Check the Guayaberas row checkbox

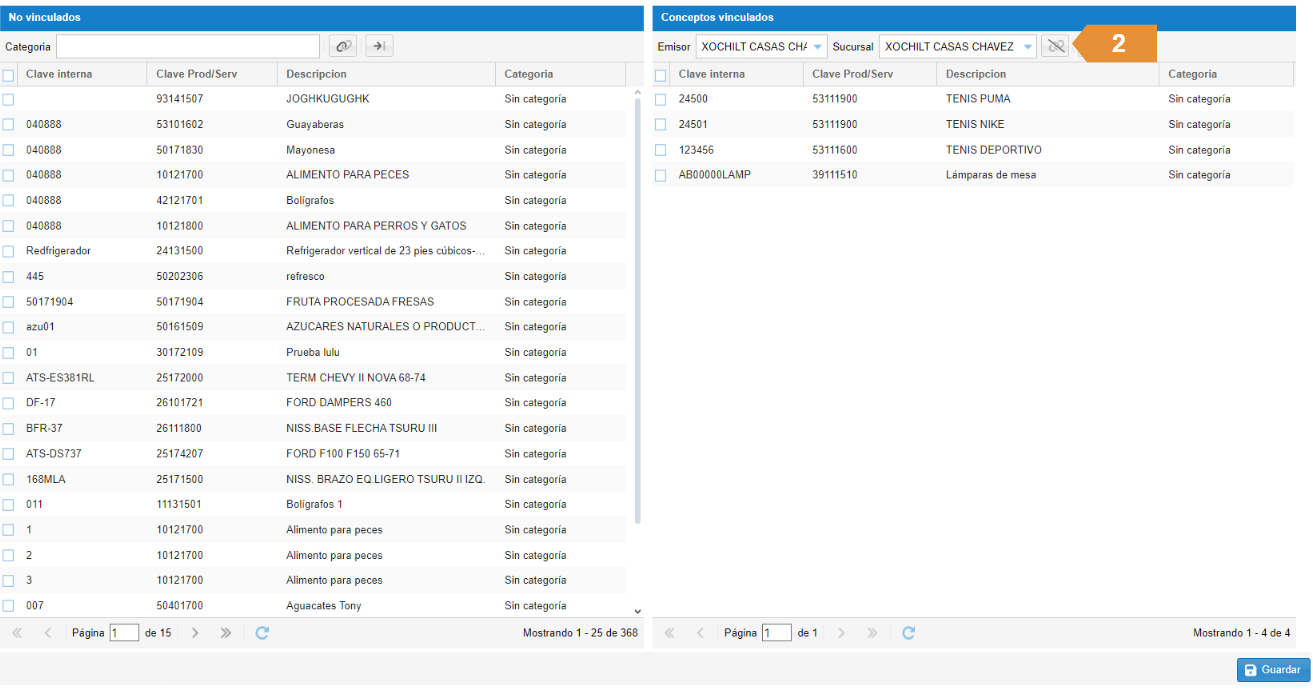(x=8, y=125)
